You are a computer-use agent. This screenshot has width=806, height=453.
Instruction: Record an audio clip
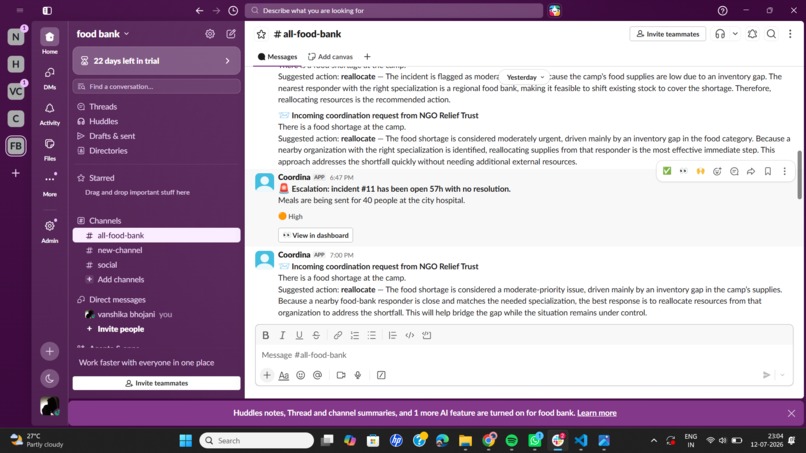tap(358, 375)
